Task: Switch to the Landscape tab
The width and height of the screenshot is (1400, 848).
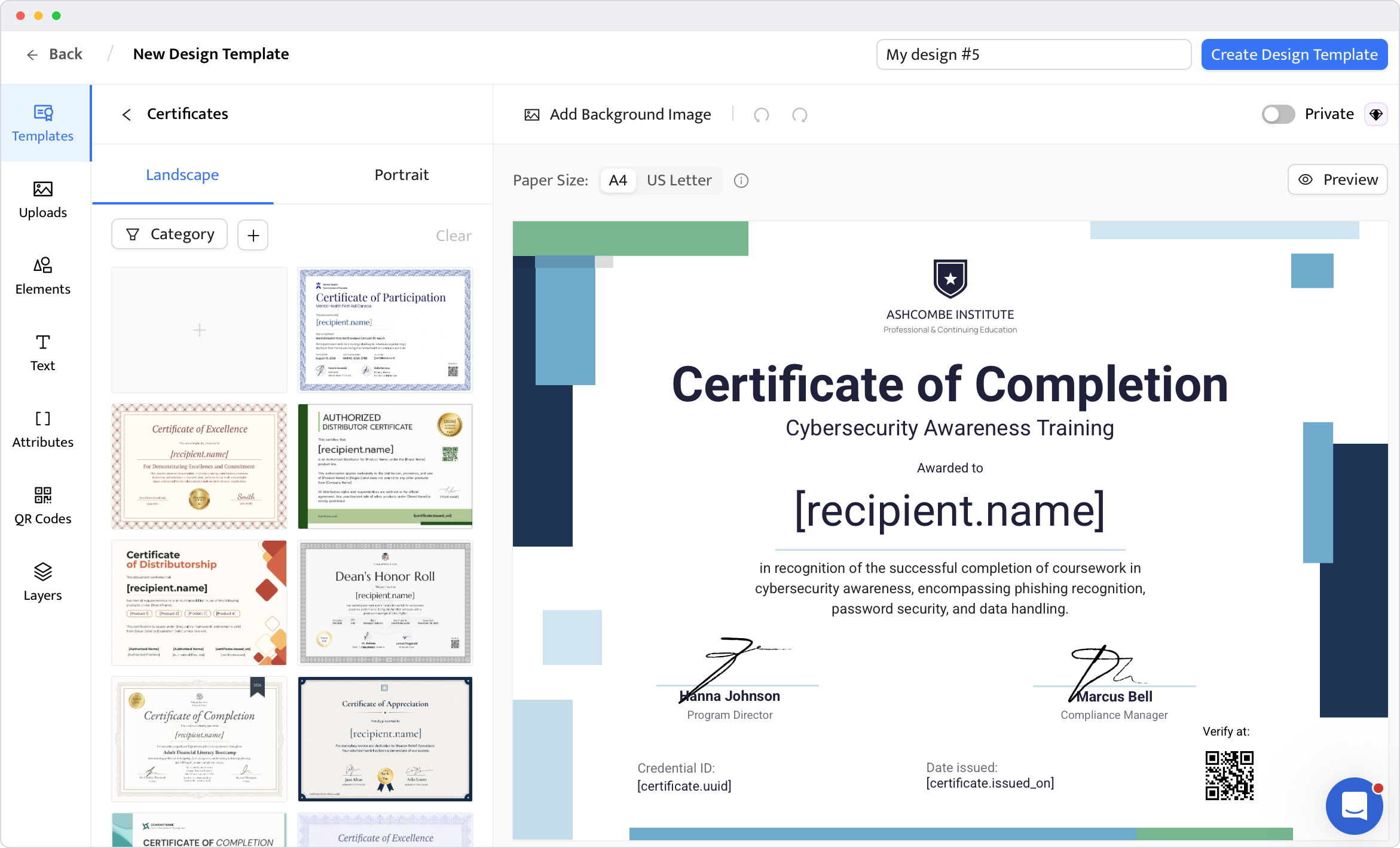Action: 182,175
